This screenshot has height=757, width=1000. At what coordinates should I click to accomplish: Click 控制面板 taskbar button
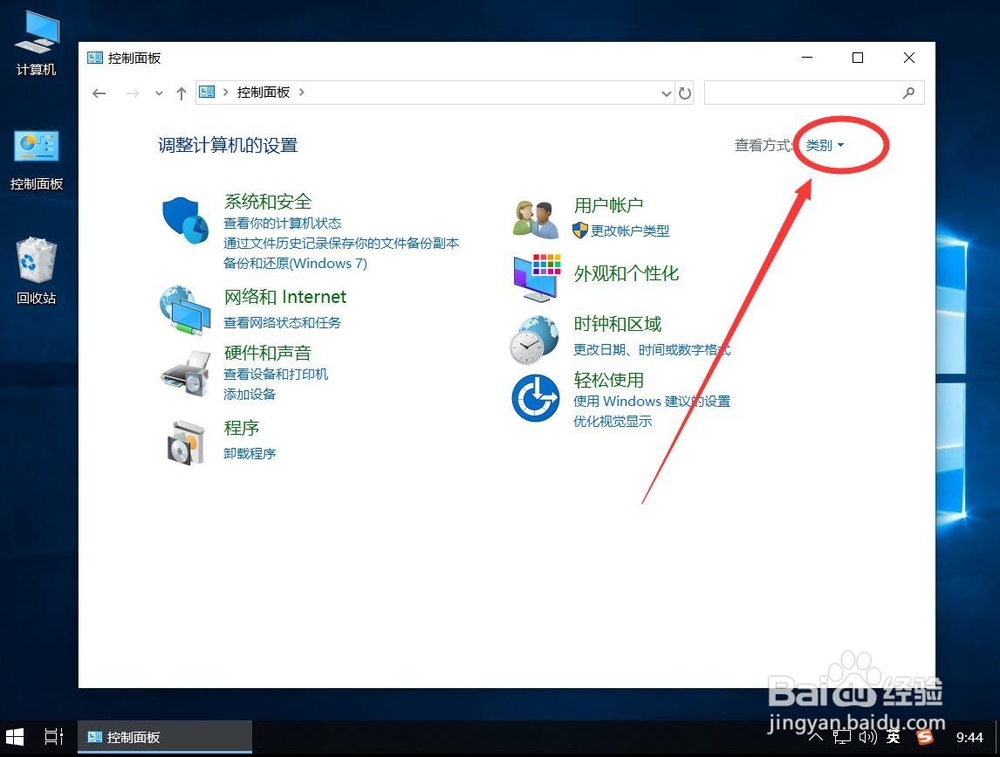click(165, 737)
